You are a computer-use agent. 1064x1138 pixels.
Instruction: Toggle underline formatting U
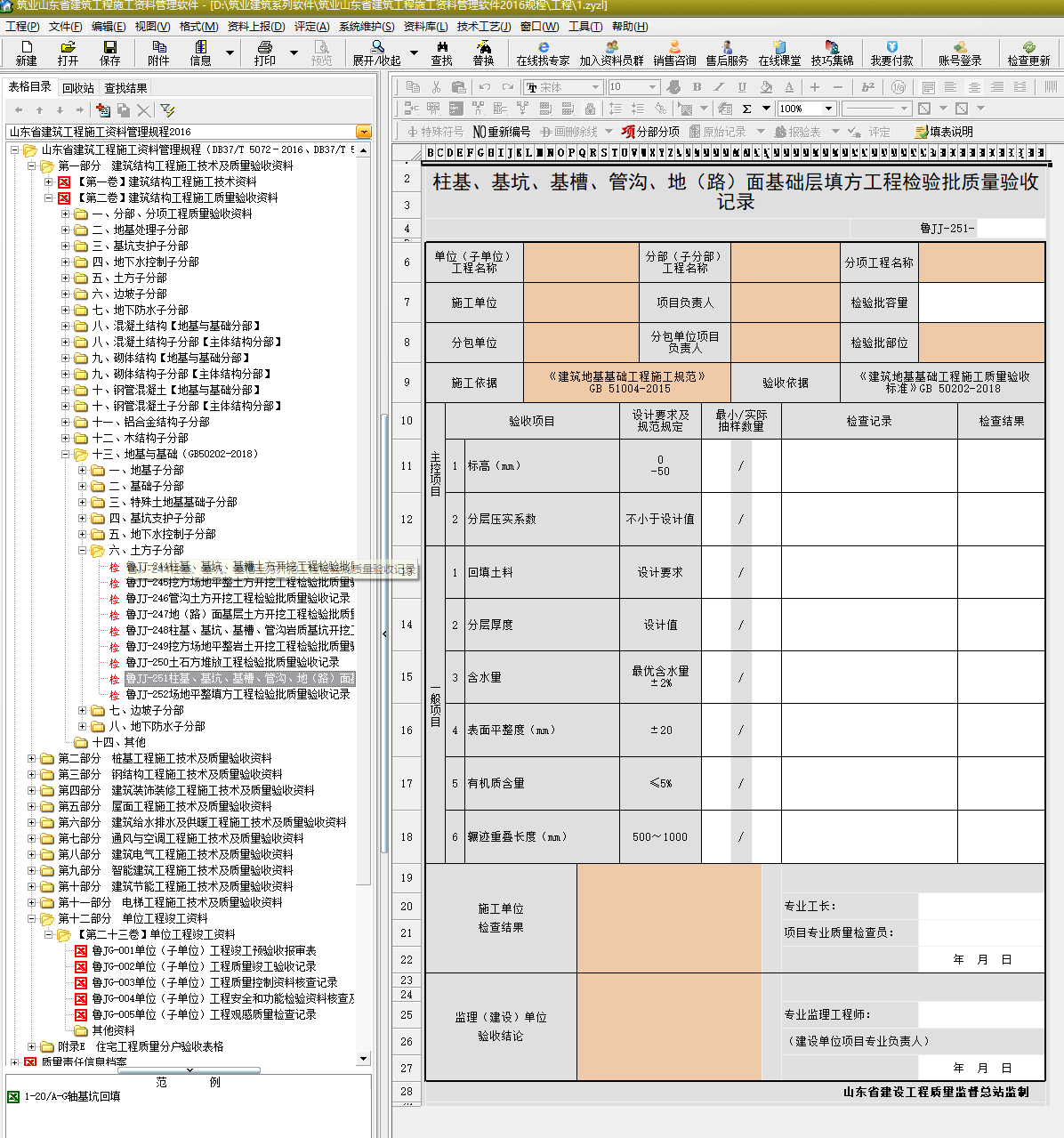pos(742,86)
